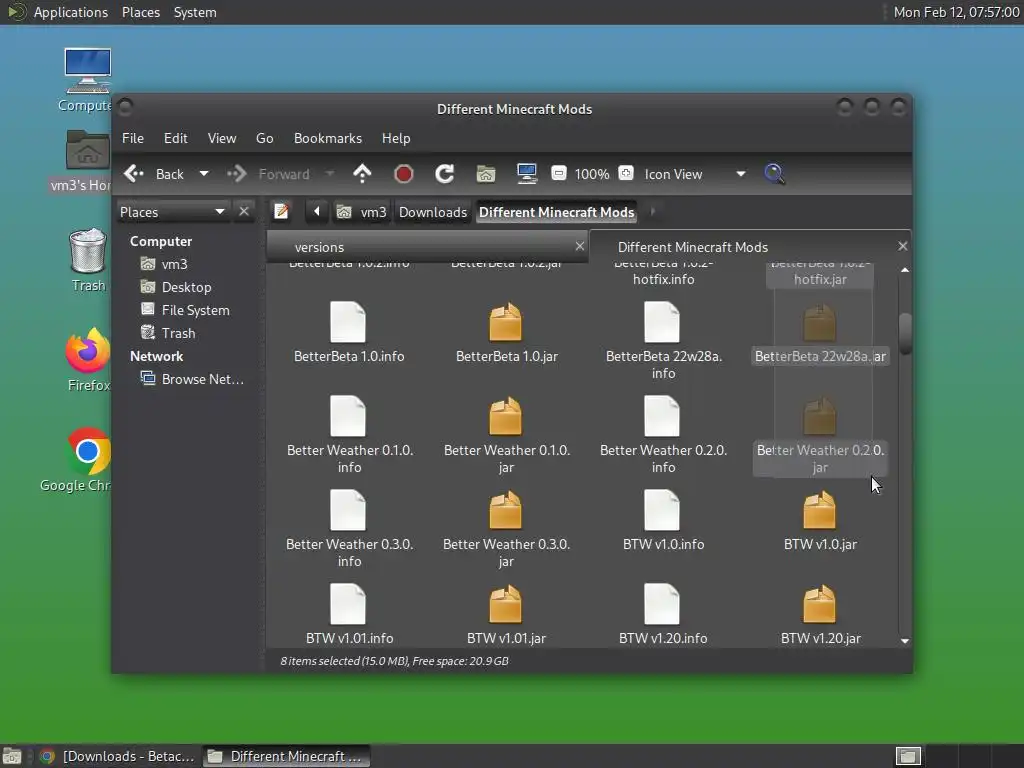The width and height of the screenshot is (1024, 768).
Task: Select BTW v1.20.jar package icon
Action: [x=820, y=604]
